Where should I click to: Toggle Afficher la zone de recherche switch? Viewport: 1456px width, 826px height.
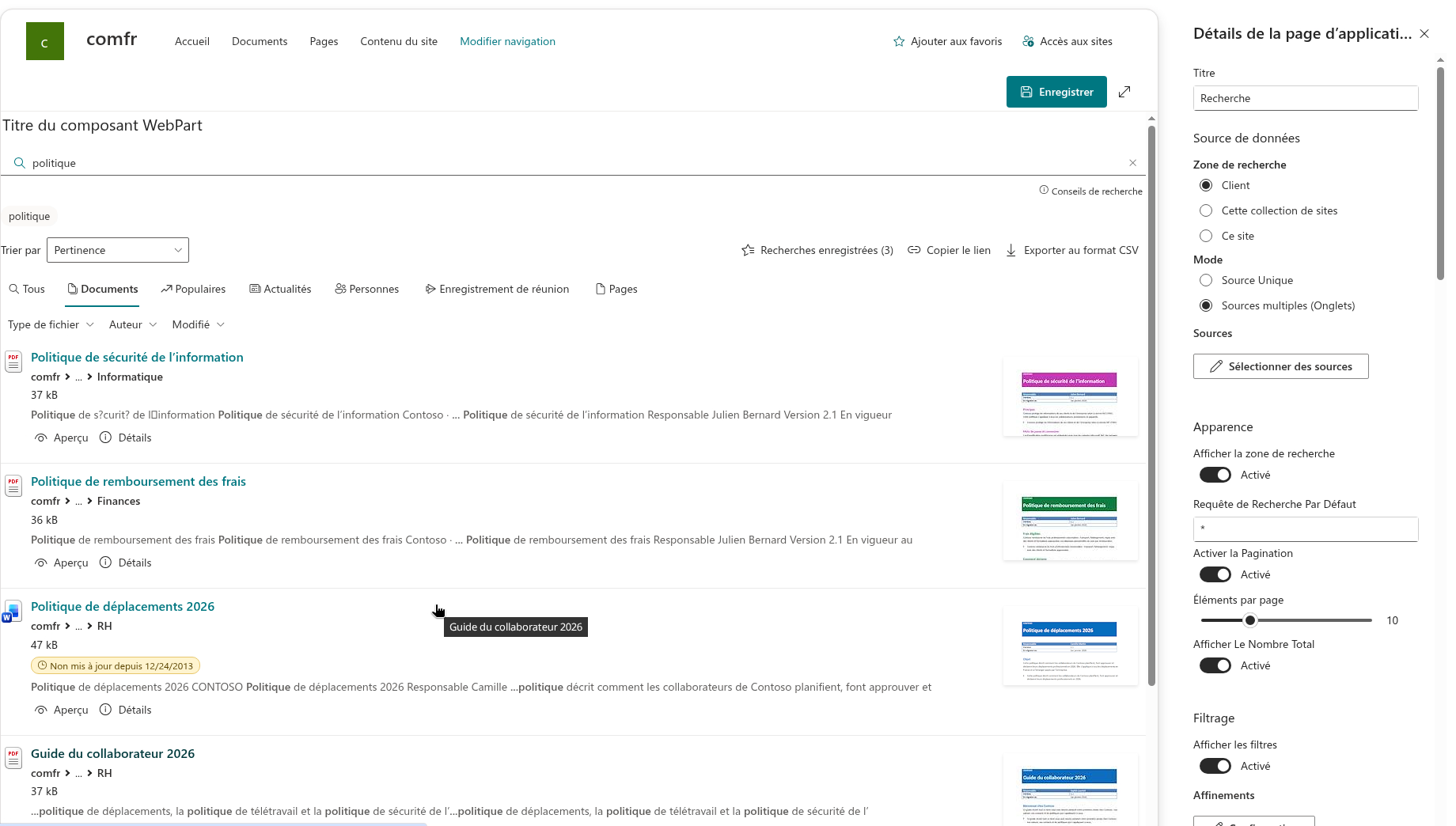tap(1215, 475)
